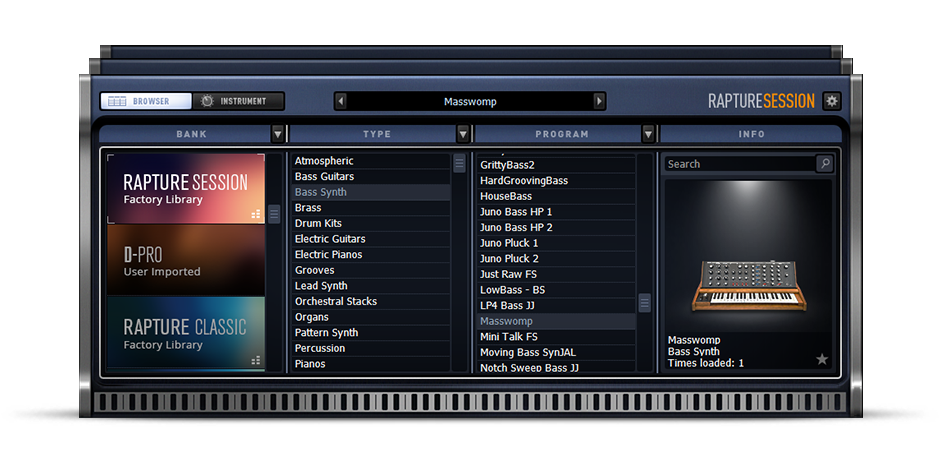Viewport: 940px width, 470px height.
Task: Choose the Drum Kits type
Action: 370,223
